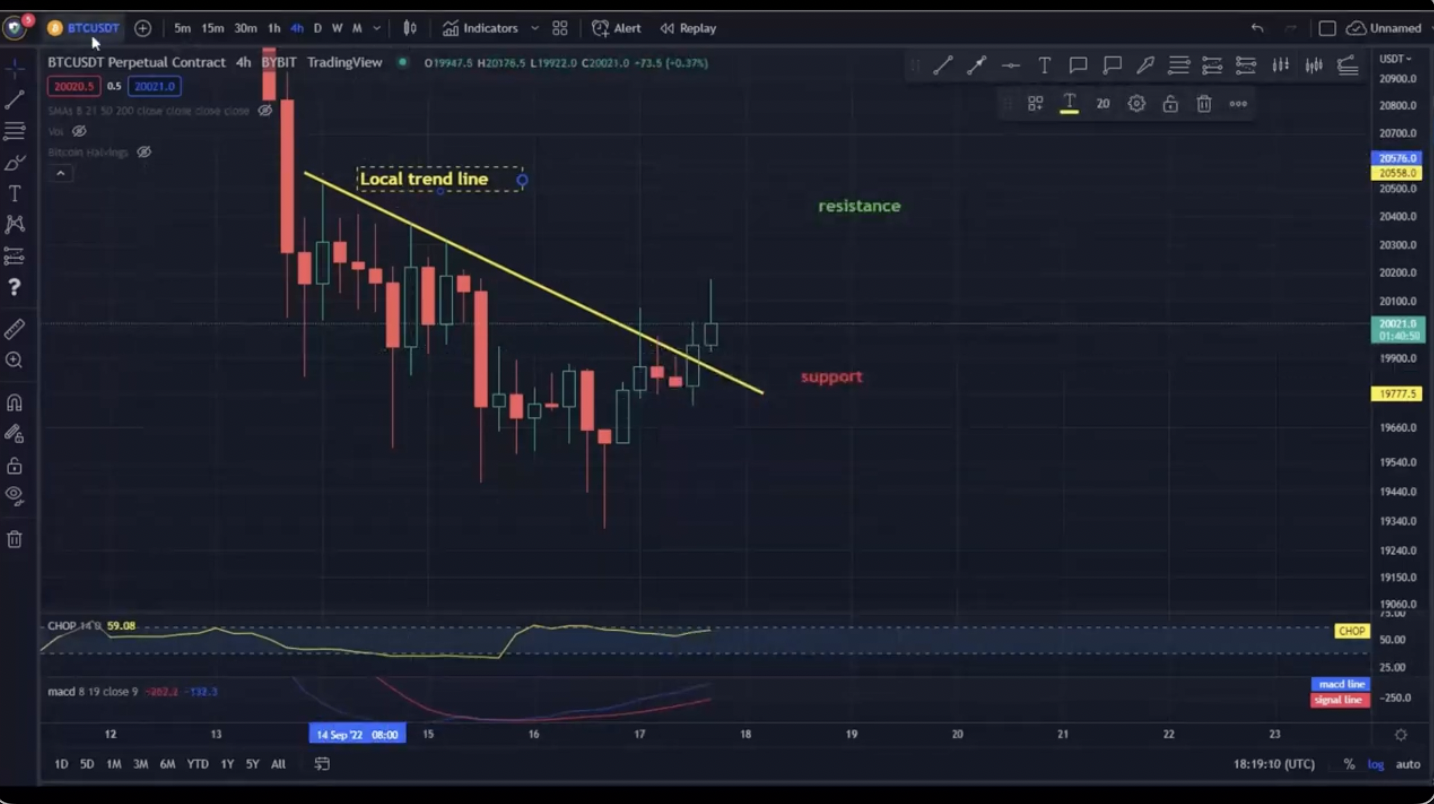This screenshot has width=1434, height=804.
Task: Open the prediction and measurement tools
Action: point(14,256)
